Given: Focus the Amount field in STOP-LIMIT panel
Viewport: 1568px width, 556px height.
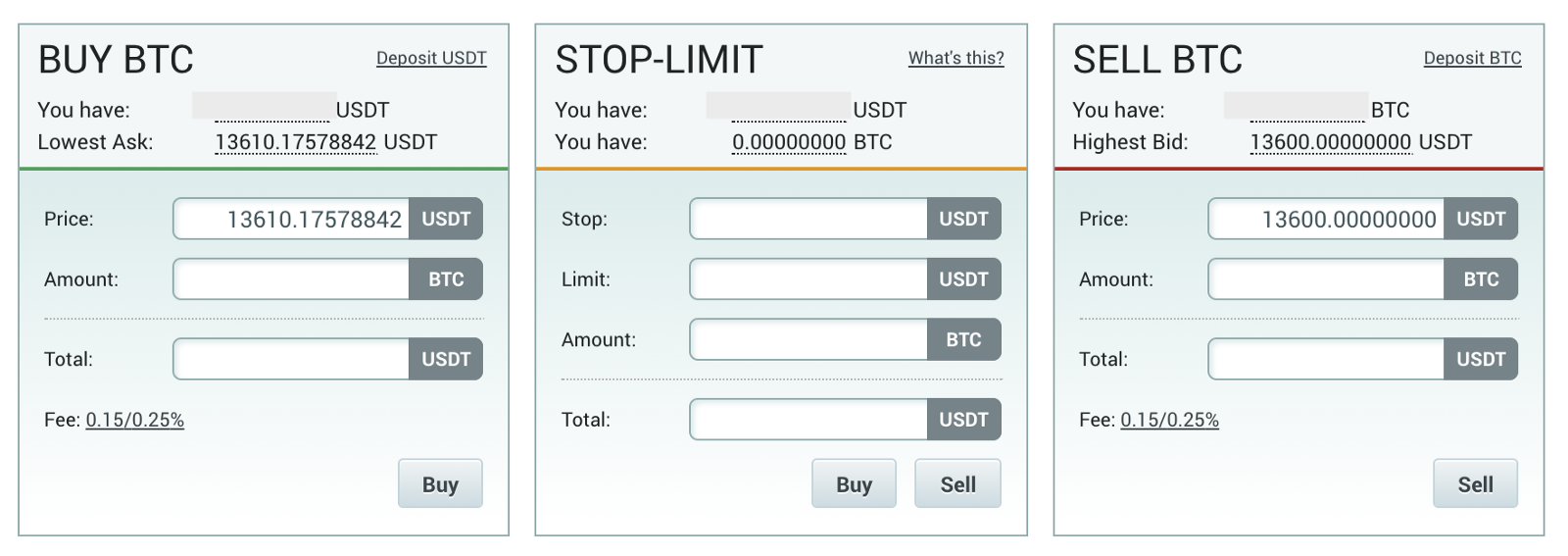Looking at the screenshot, I should pos(809,339).
